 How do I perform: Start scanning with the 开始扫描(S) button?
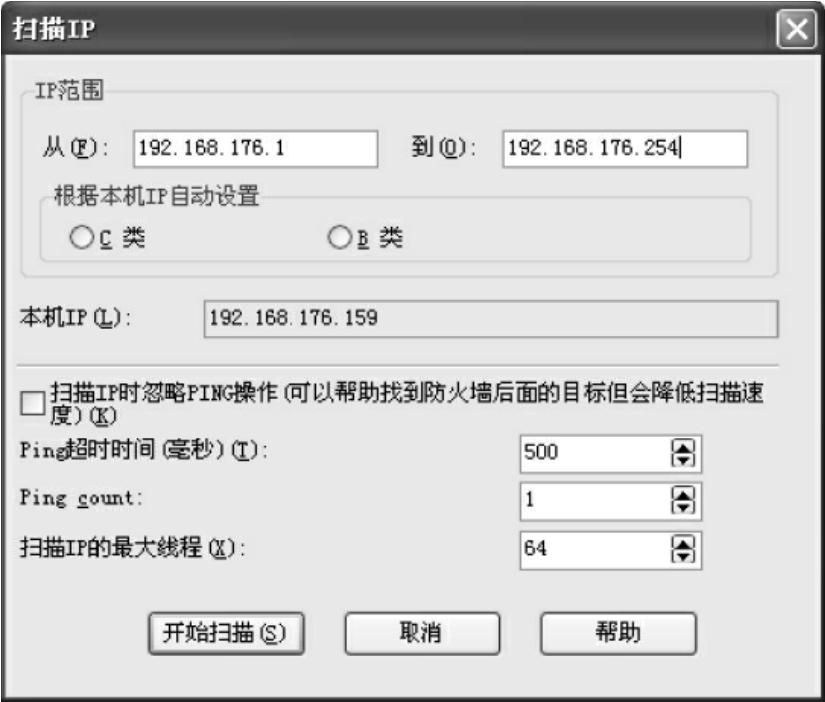pos(226,633)
